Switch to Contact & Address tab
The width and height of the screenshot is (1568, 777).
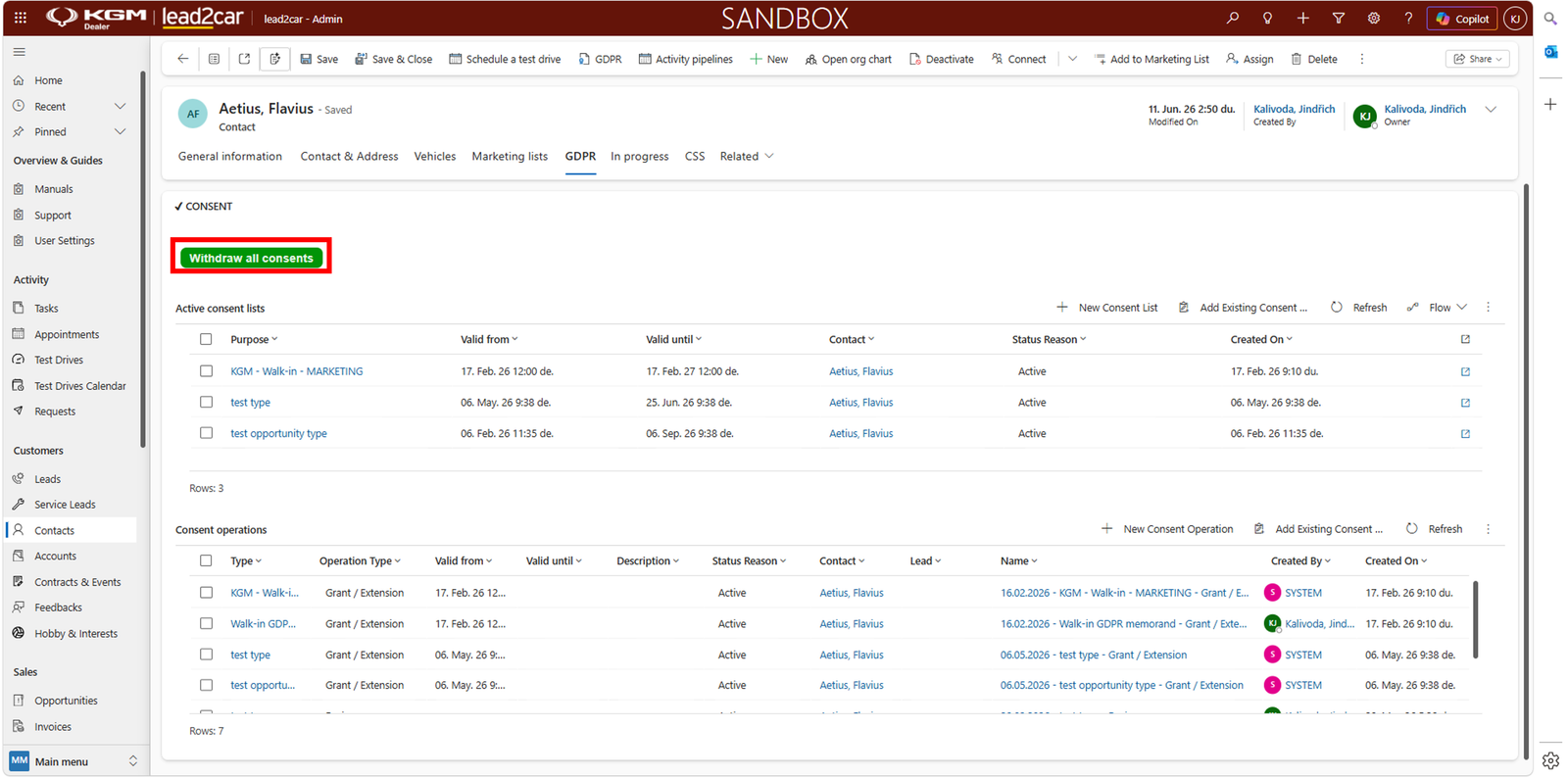[x=349, y=156]
